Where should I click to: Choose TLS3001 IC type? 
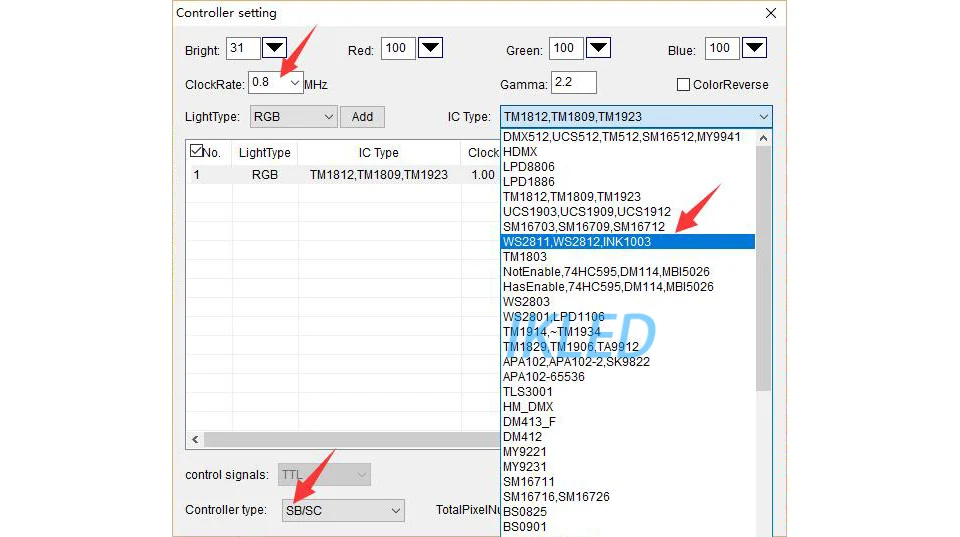pos(628,391)
